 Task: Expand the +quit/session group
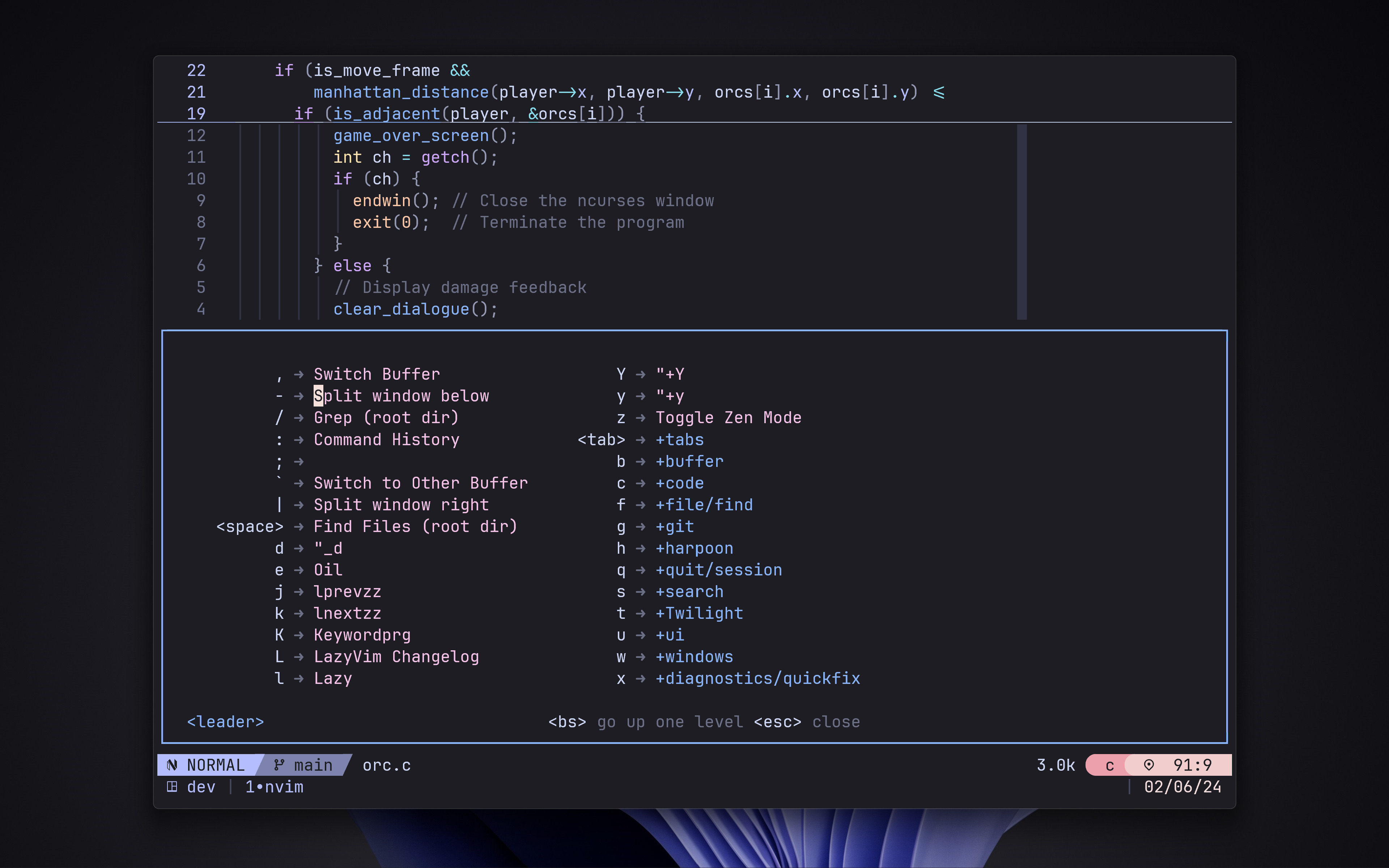(x=719, y=570)
